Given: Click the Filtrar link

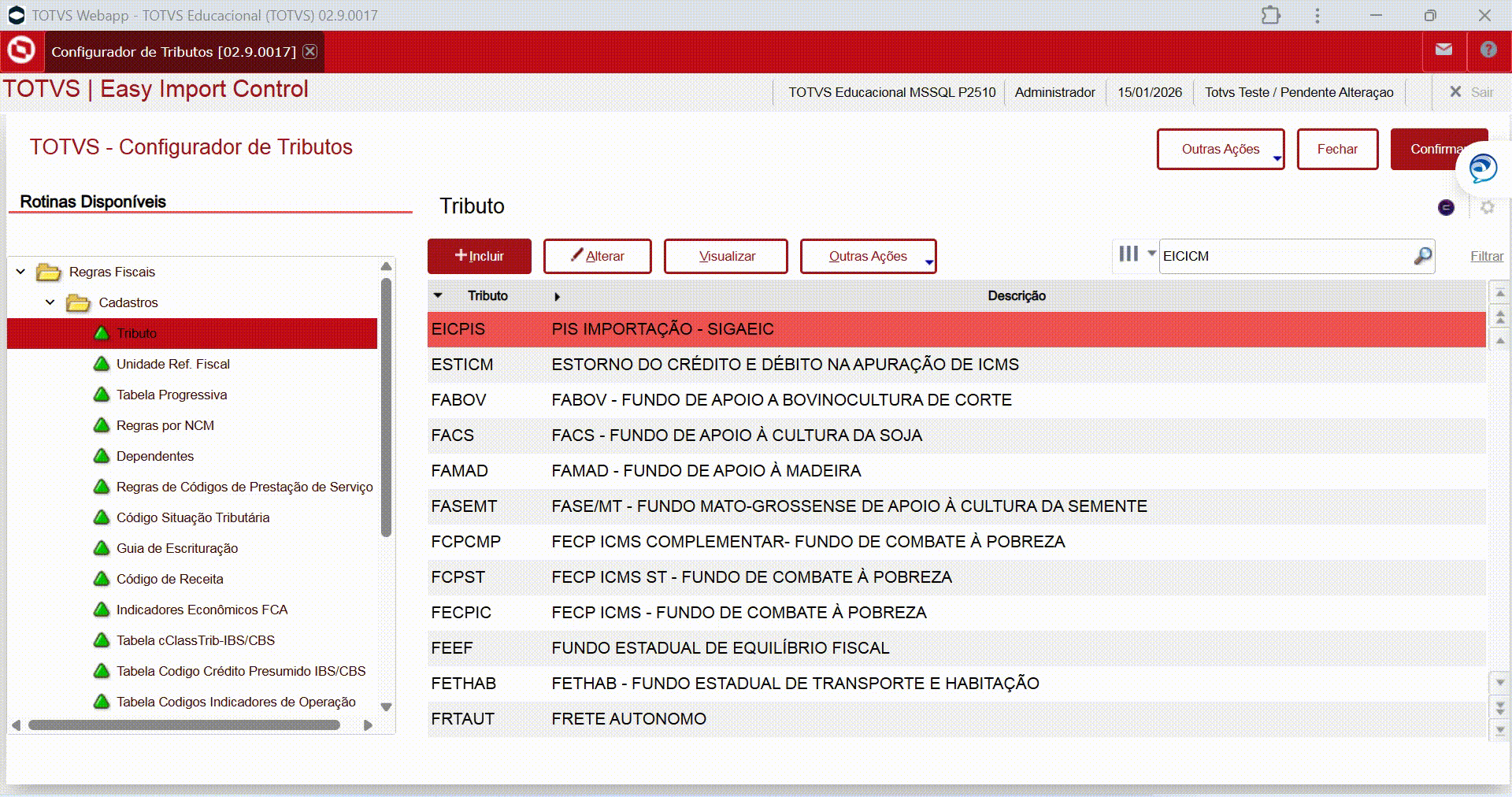Looking at the screenshot, I should point(1487,256).
